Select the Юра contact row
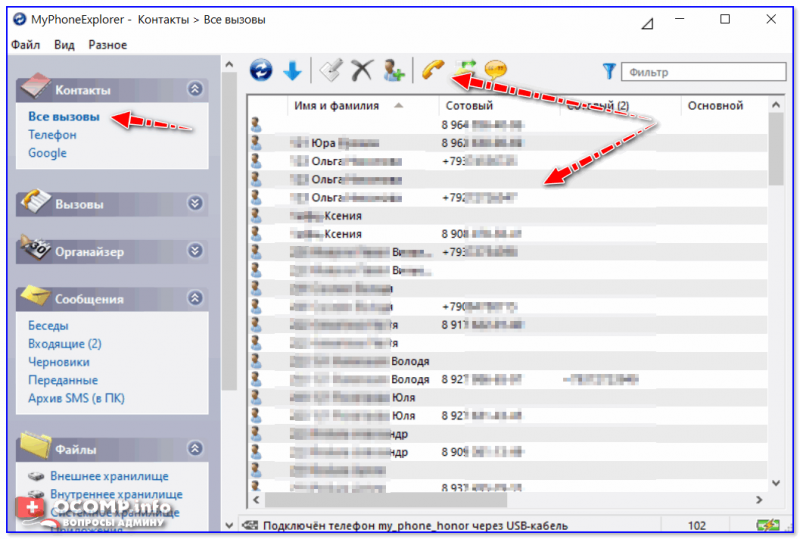The width and height of the screenshot is (800, 539). click(x=508, y=143)
